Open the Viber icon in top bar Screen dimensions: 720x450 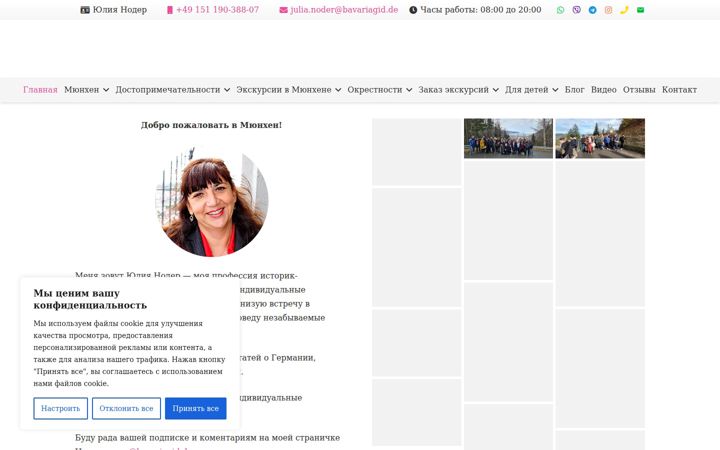tap(576, 10)
